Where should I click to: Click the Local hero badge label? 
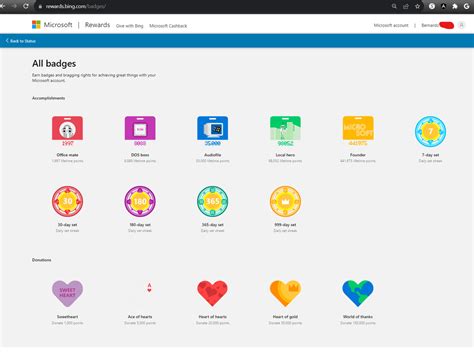point(285,155)
